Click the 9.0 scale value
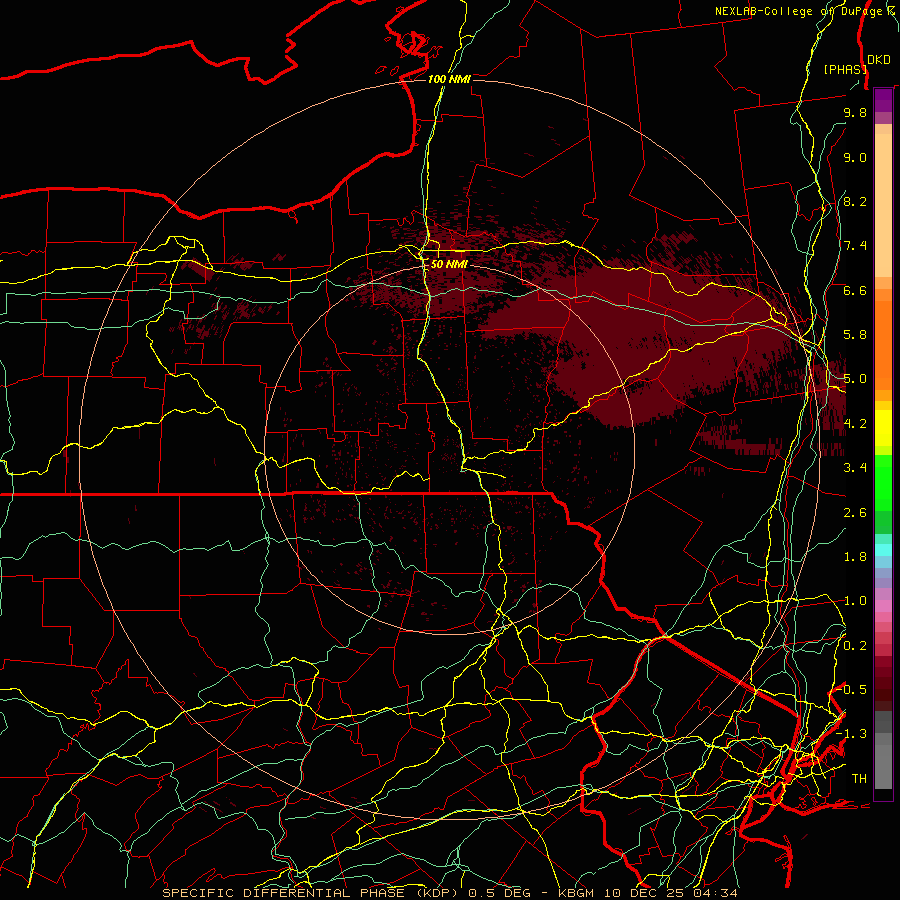900x900 pixels. tap(855, 157)
